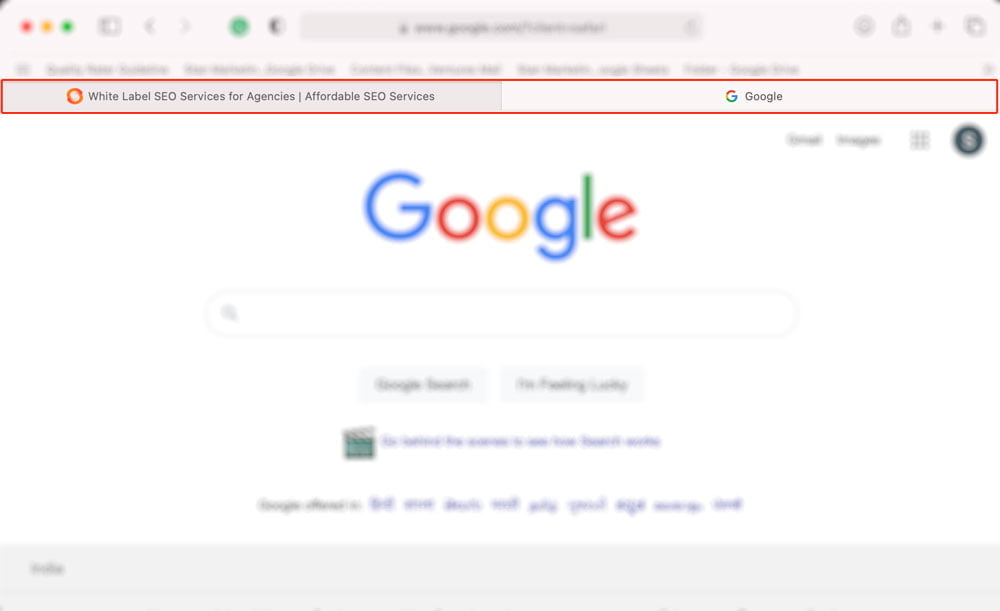Select the Google tab
This screenshot has height=611, width=1000.
pyautogui.click(x=749, y=96)
